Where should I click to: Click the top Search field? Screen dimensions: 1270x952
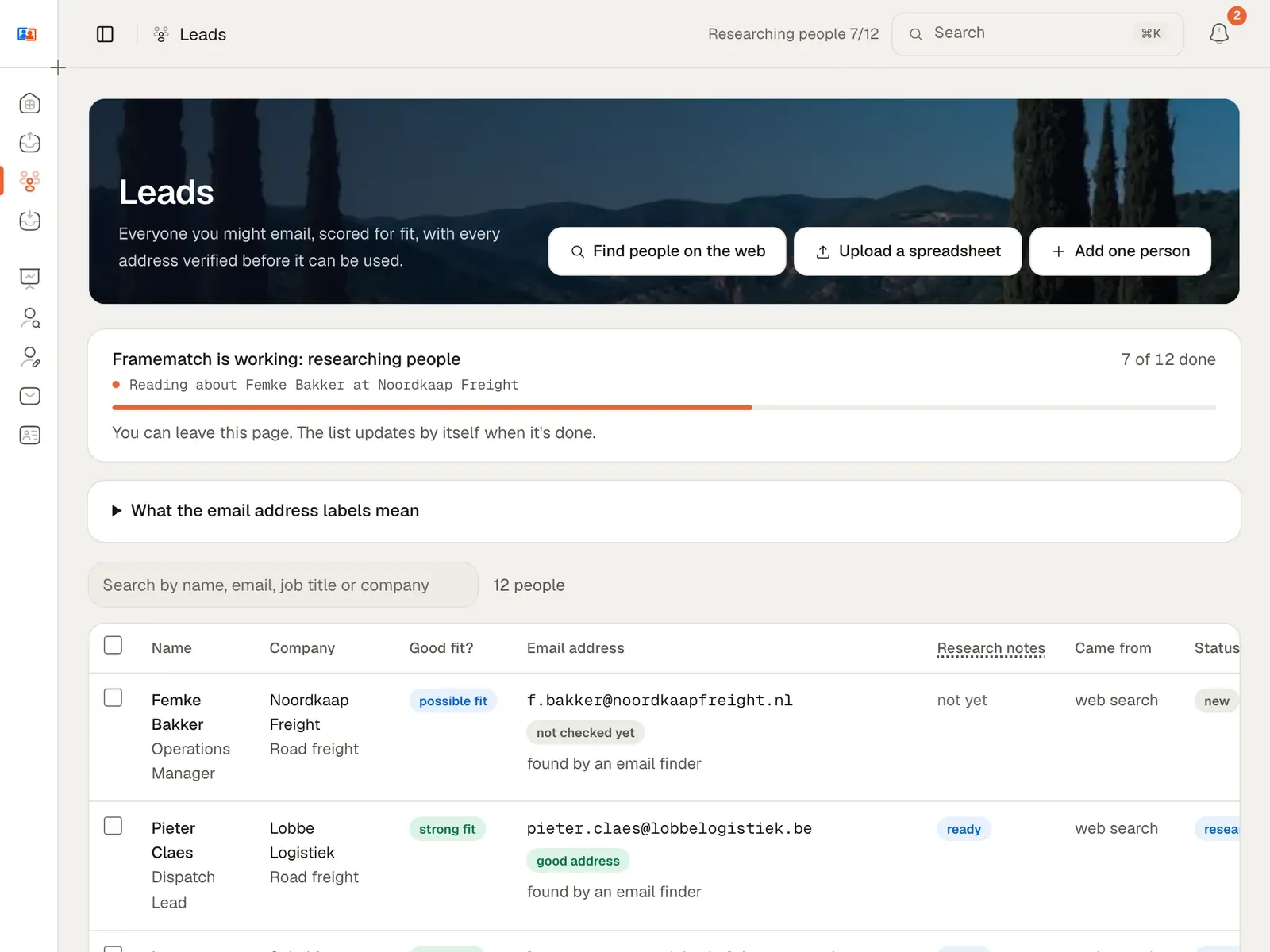1037,34
